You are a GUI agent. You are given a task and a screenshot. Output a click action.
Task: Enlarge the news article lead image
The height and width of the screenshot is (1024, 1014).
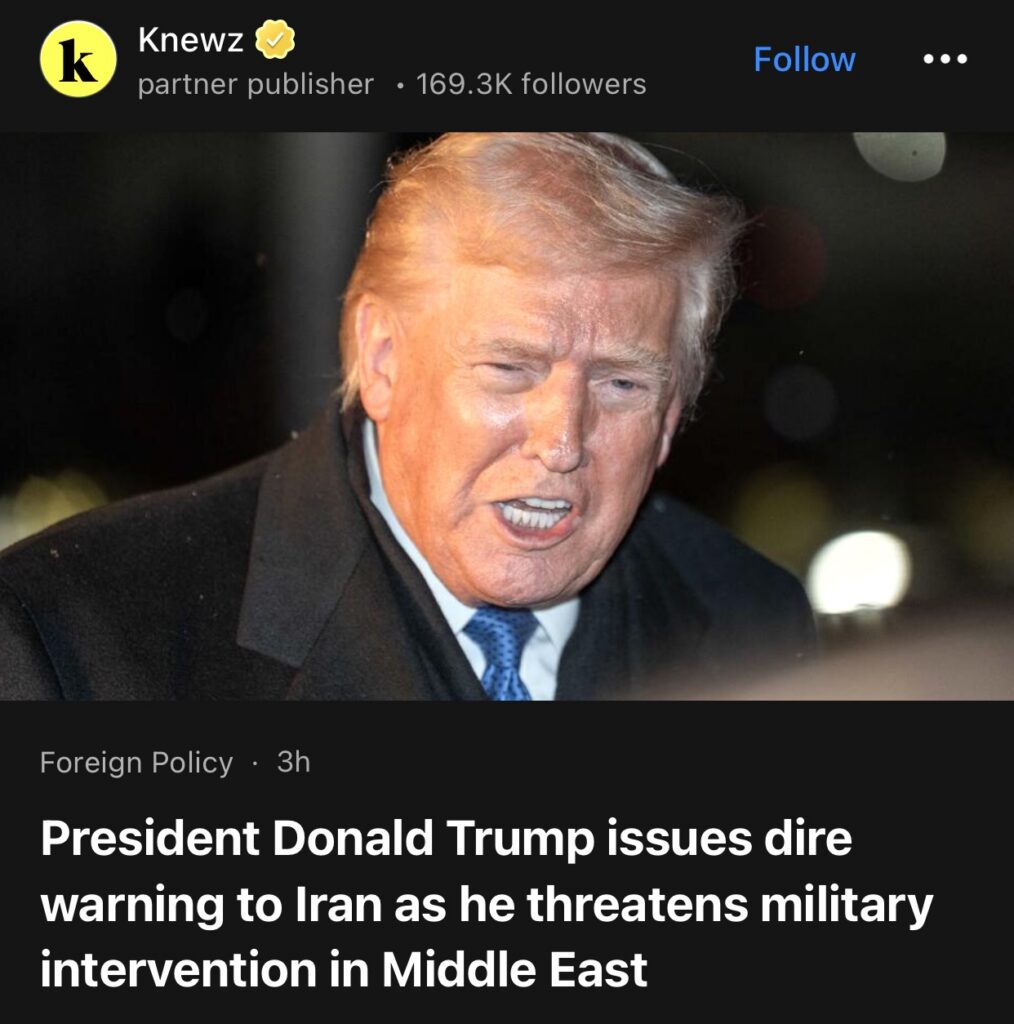coord(507,416)
